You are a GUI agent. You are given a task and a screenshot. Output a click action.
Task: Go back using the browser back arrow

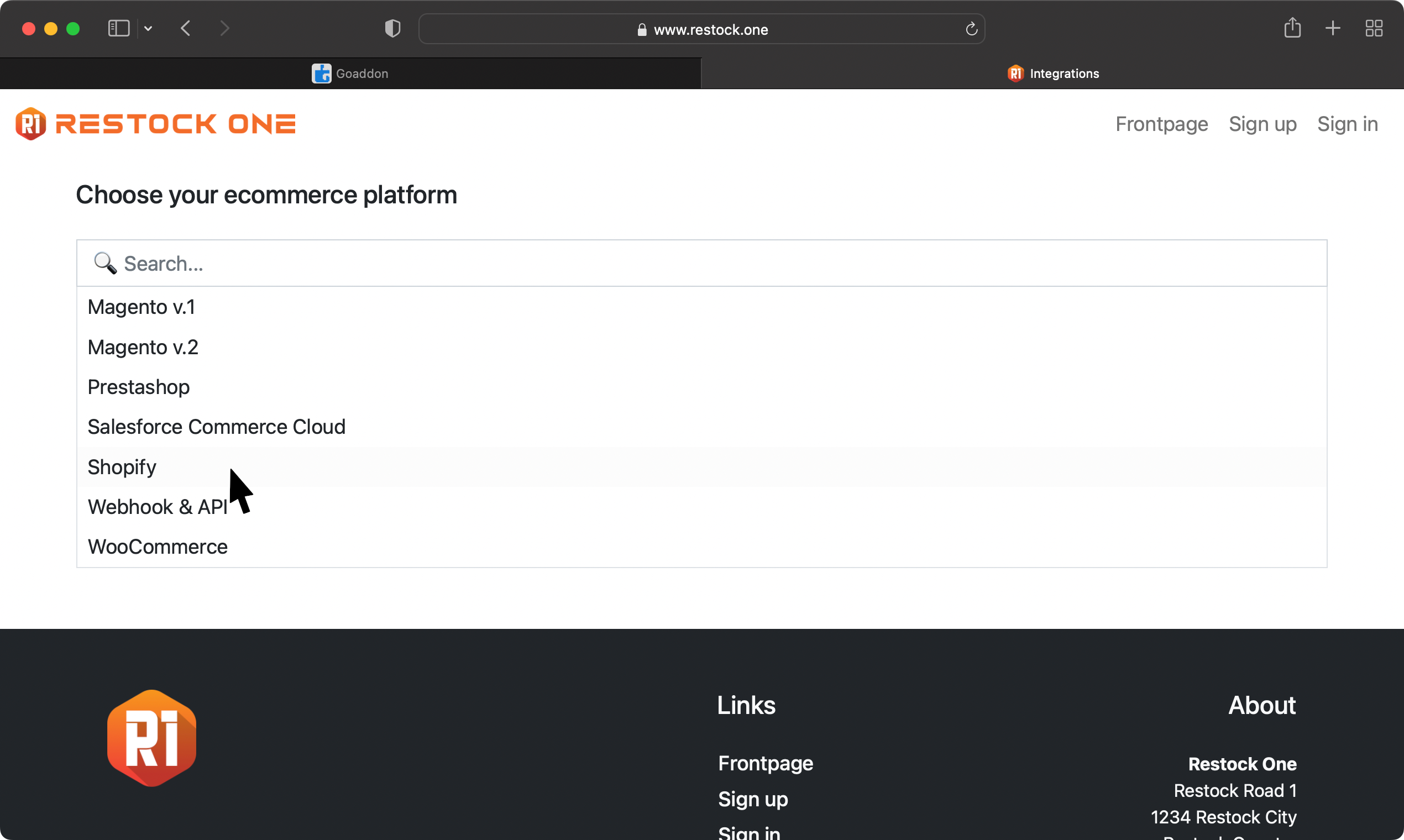pos(186,28)
